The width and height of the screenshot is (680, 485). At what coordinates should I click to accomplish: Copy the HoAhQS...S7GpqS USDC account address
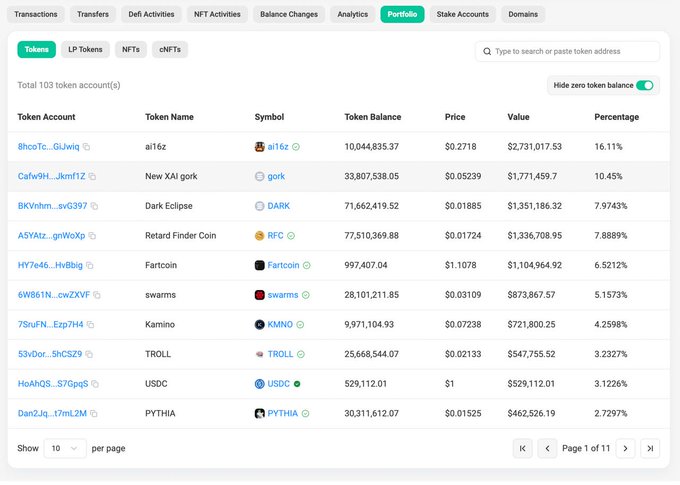click(x=95, y=384)
